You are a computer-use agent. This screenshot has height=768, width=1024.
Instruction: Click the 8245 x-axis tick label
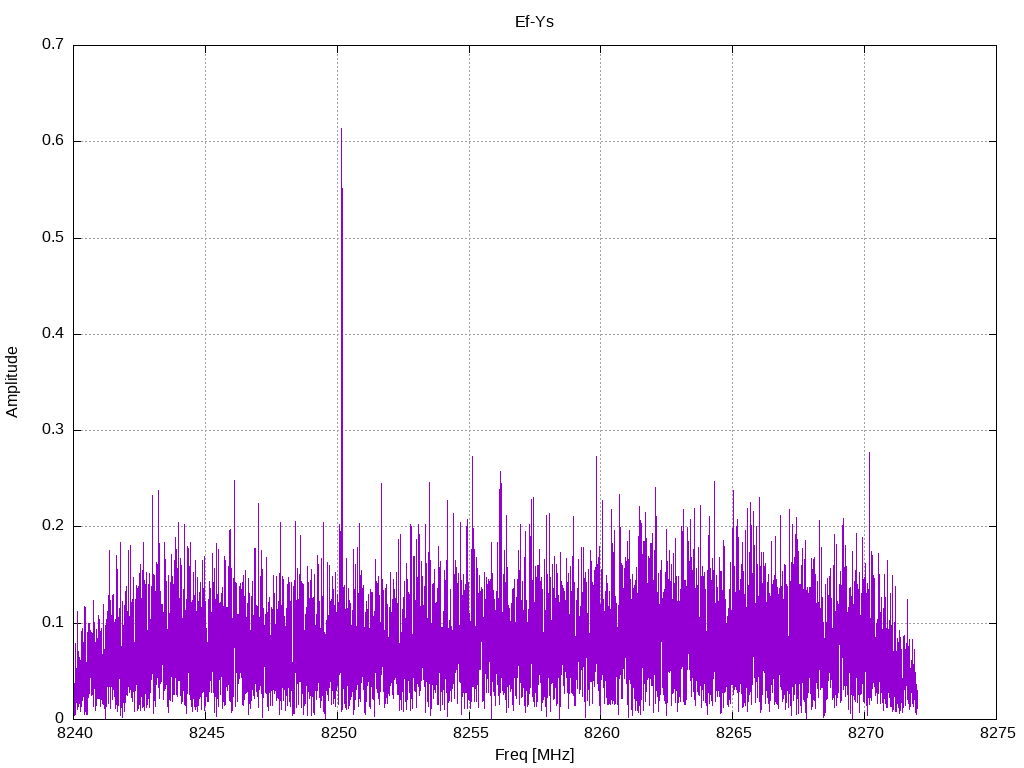(205, 735)
